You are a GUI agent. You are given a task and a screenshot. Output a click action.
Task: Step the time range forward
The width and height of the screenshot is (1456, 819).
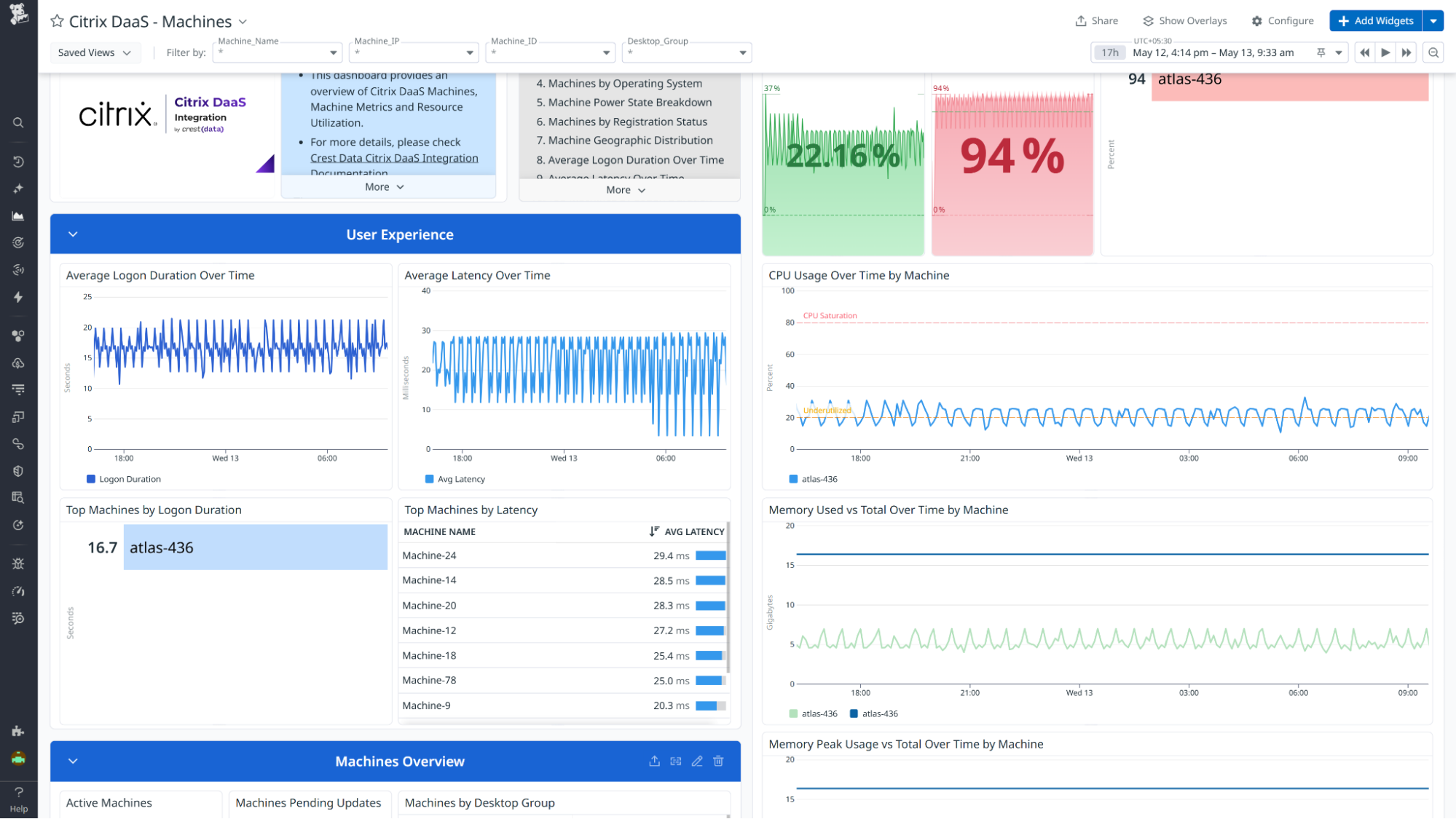click(1406, 52)
